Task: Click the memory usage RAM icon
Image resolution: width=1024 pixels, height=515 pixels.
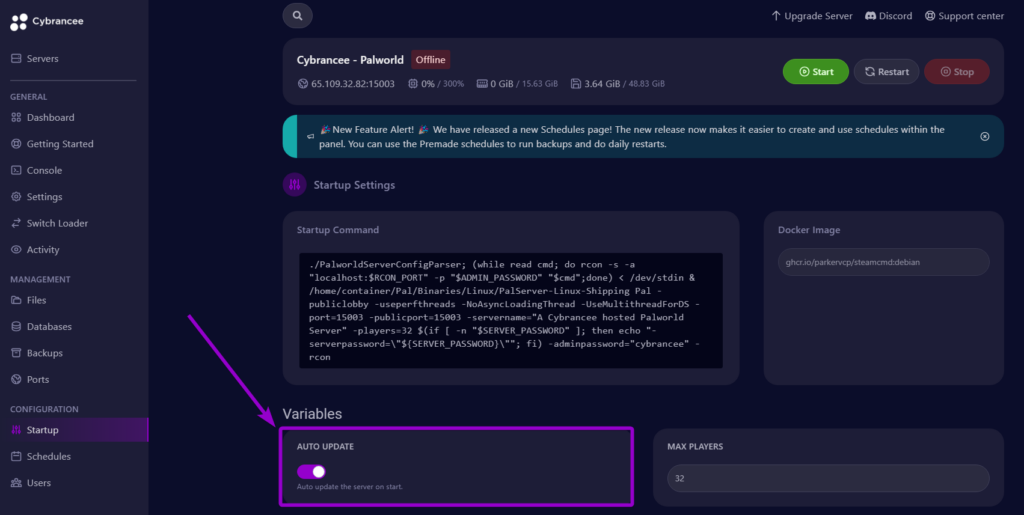Action: [483, 84]
